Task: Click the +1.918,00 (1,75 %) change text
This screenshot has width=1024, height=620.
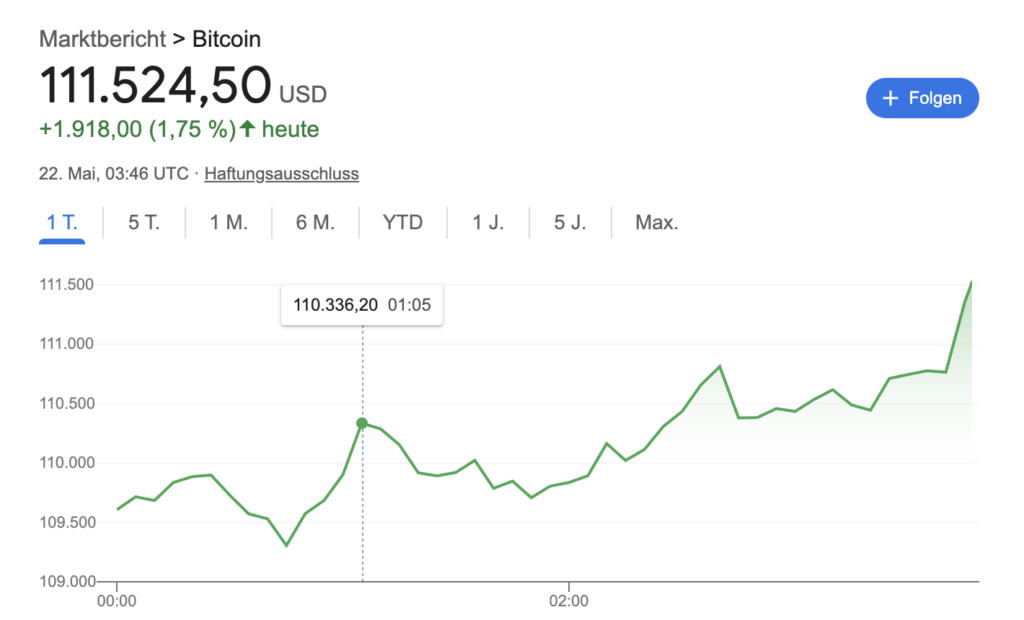Action: click(137, 129)
